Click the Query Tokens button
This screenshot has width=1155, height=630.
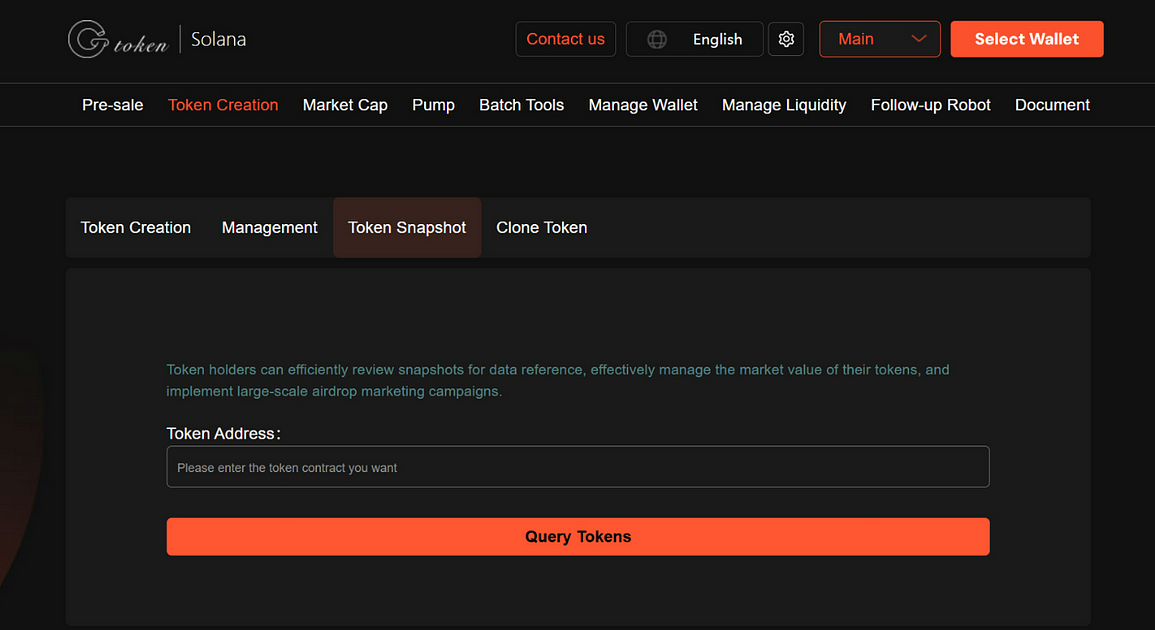tap(577, 537)
